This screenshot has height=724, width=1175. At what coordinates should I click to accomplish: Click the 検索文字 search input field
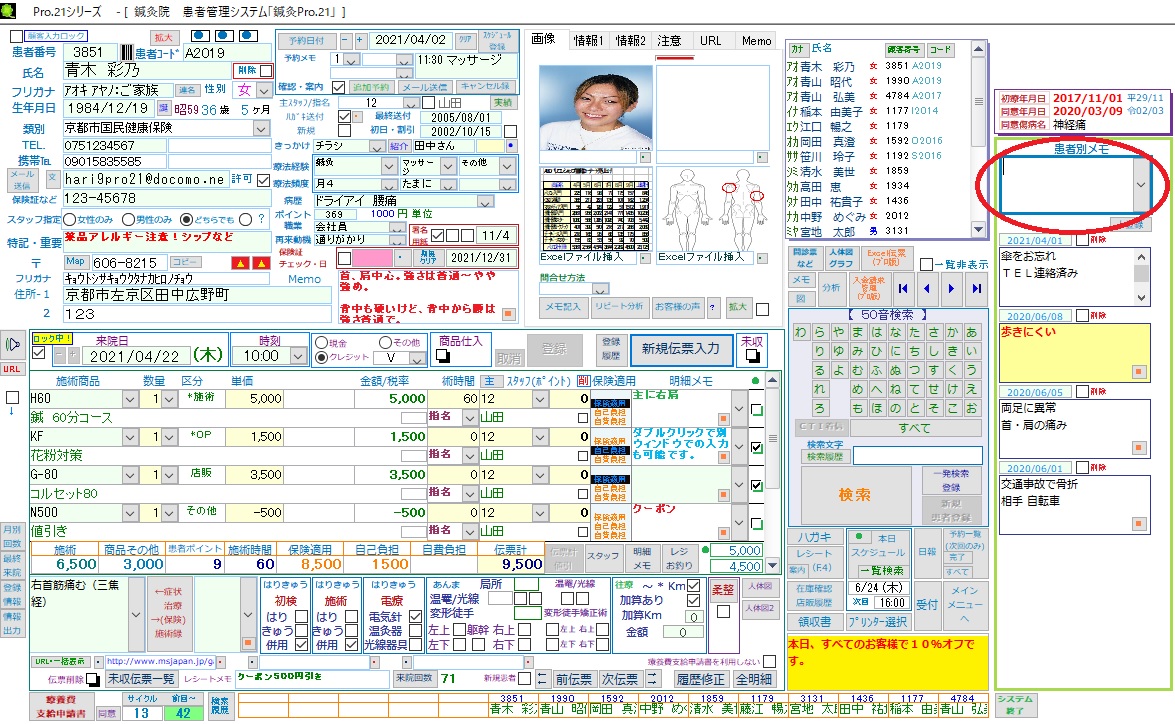coord(916,455)
